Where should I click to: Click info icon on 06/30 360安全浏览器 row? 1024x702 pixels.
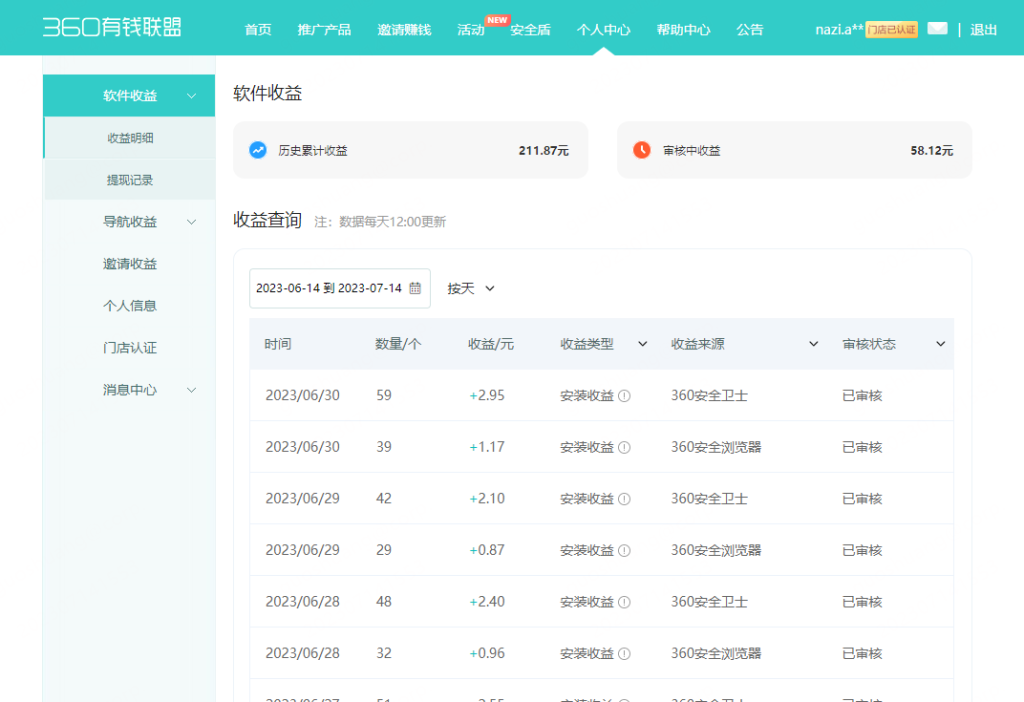click(x=624, y=447)
